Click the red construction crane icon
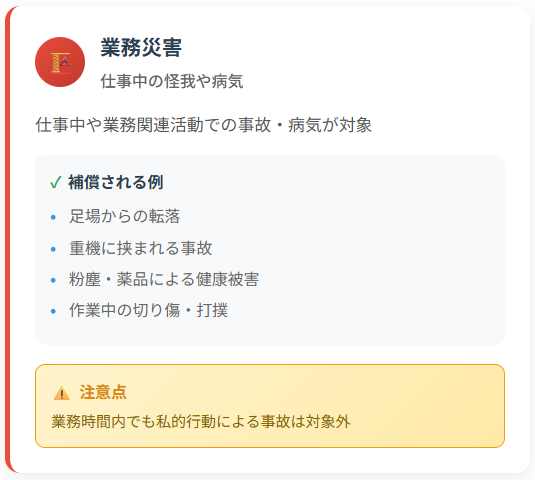This screenshot has width=535, height=480. 60,62
